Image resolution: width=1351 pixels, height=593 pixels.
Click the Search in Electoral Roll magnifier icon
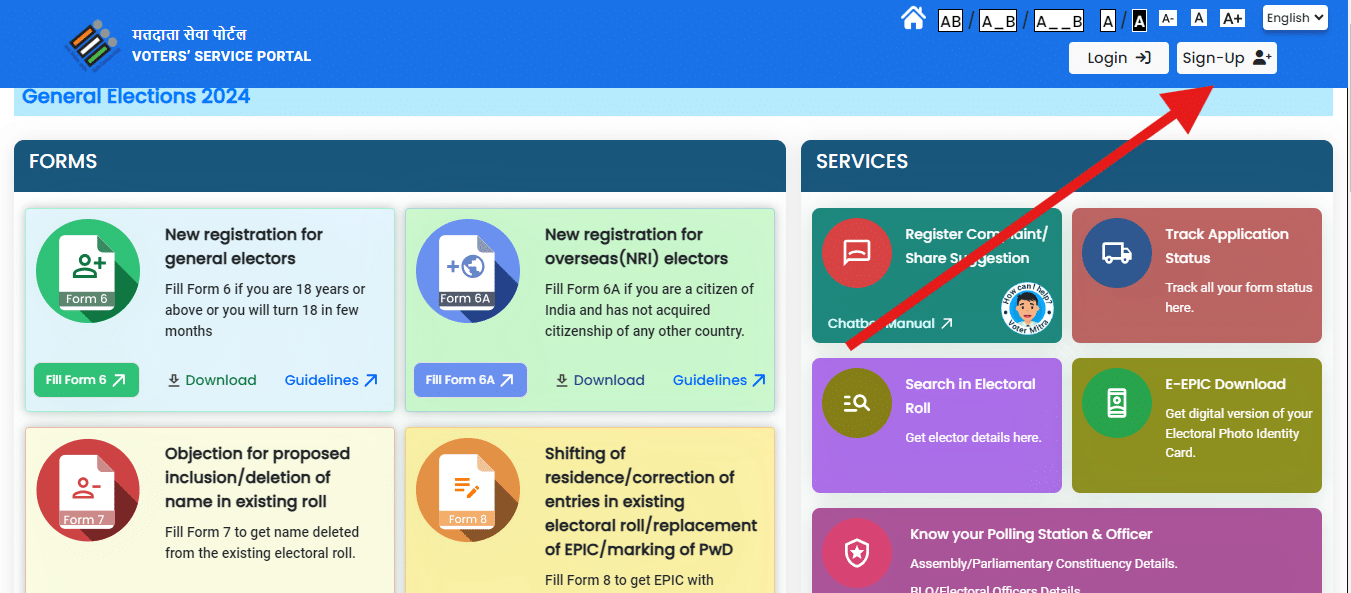coord(856,403)
